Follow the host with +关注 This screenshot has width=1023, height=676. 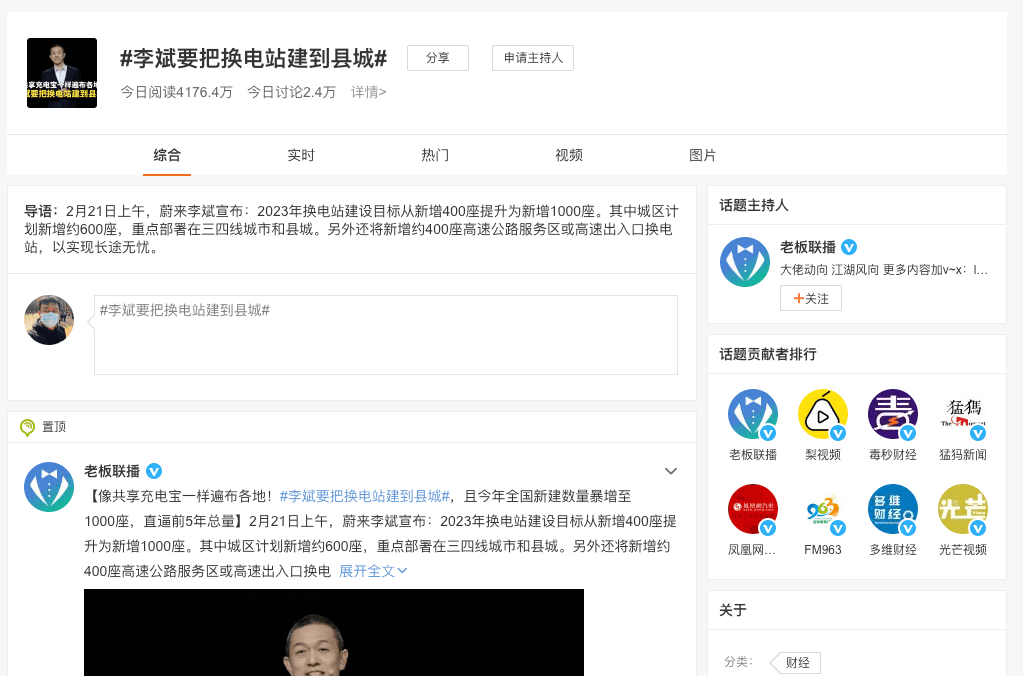811,298
